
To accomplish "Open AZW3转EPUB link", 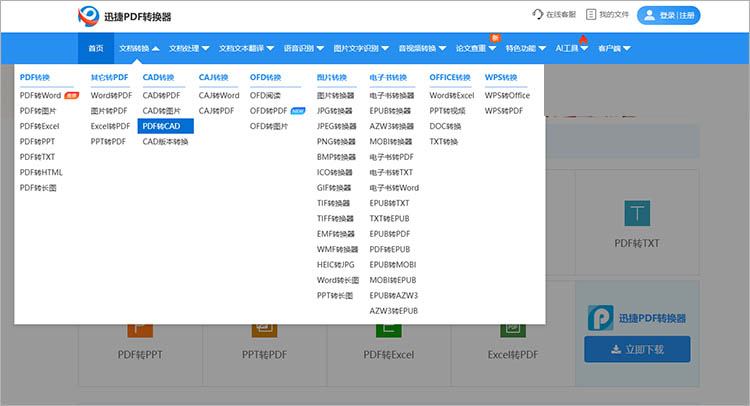I will click(x=393, y=311).
